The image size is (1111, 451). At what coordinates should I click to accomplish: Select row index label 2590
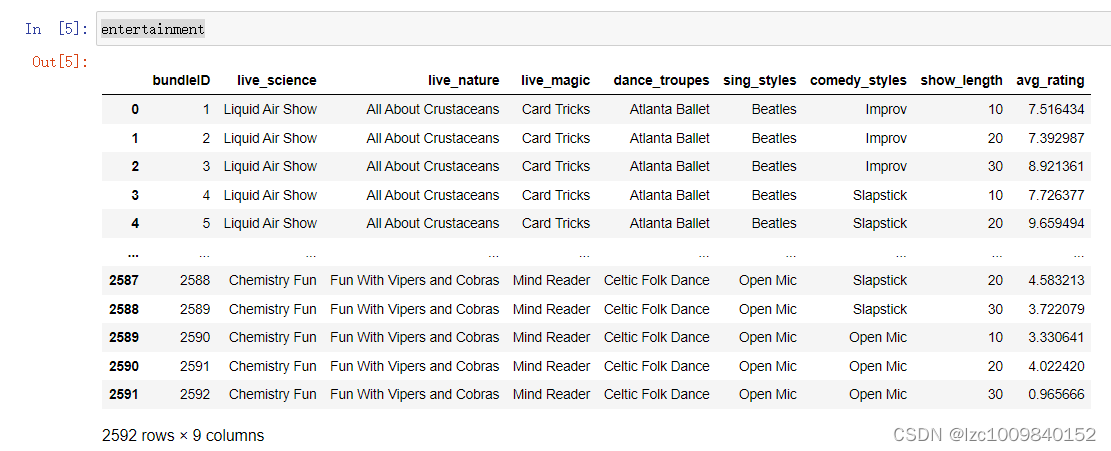(x=124, y=367)
